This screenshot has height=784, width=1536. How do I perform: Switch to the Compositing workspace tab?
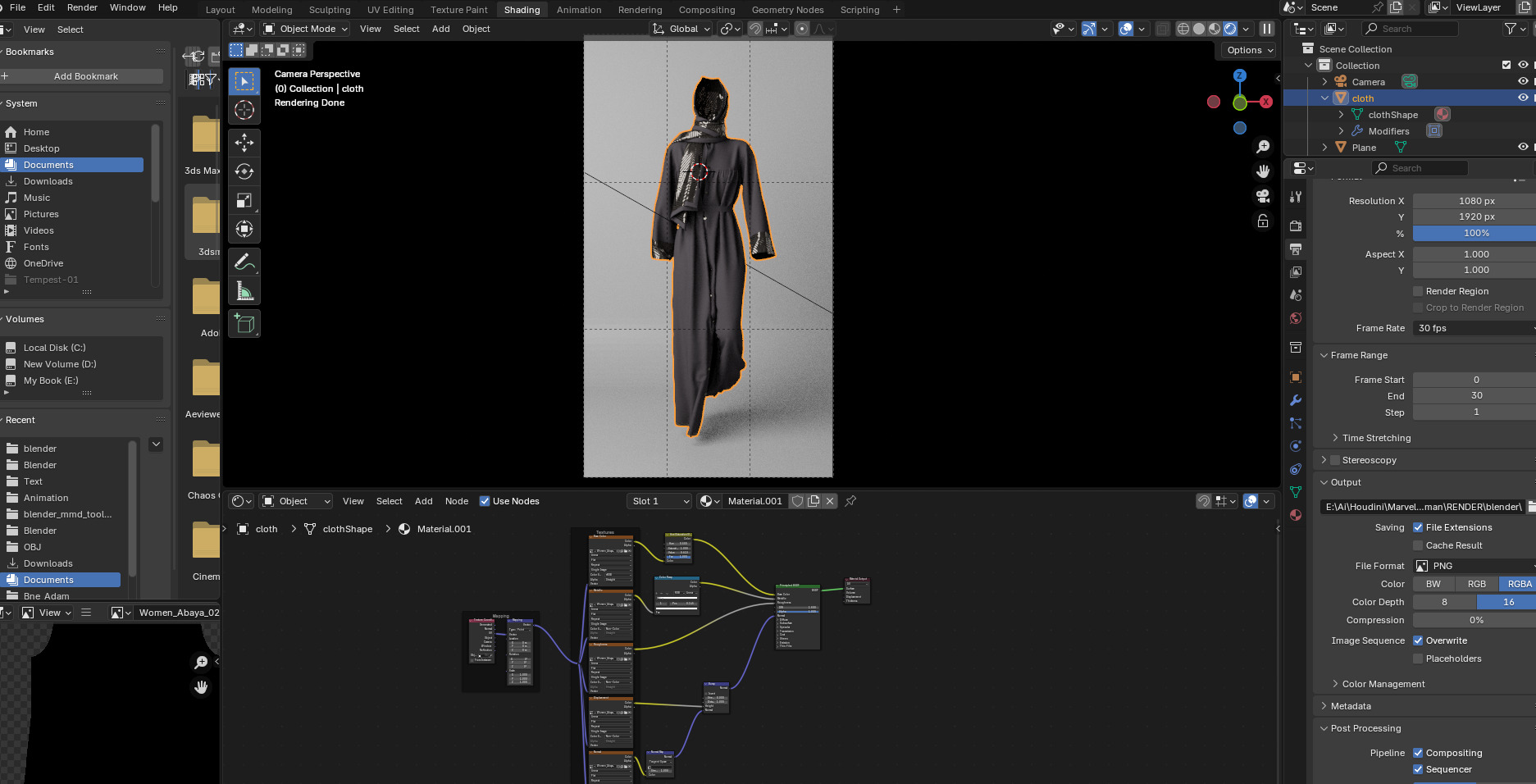click(x=707, y=10)
